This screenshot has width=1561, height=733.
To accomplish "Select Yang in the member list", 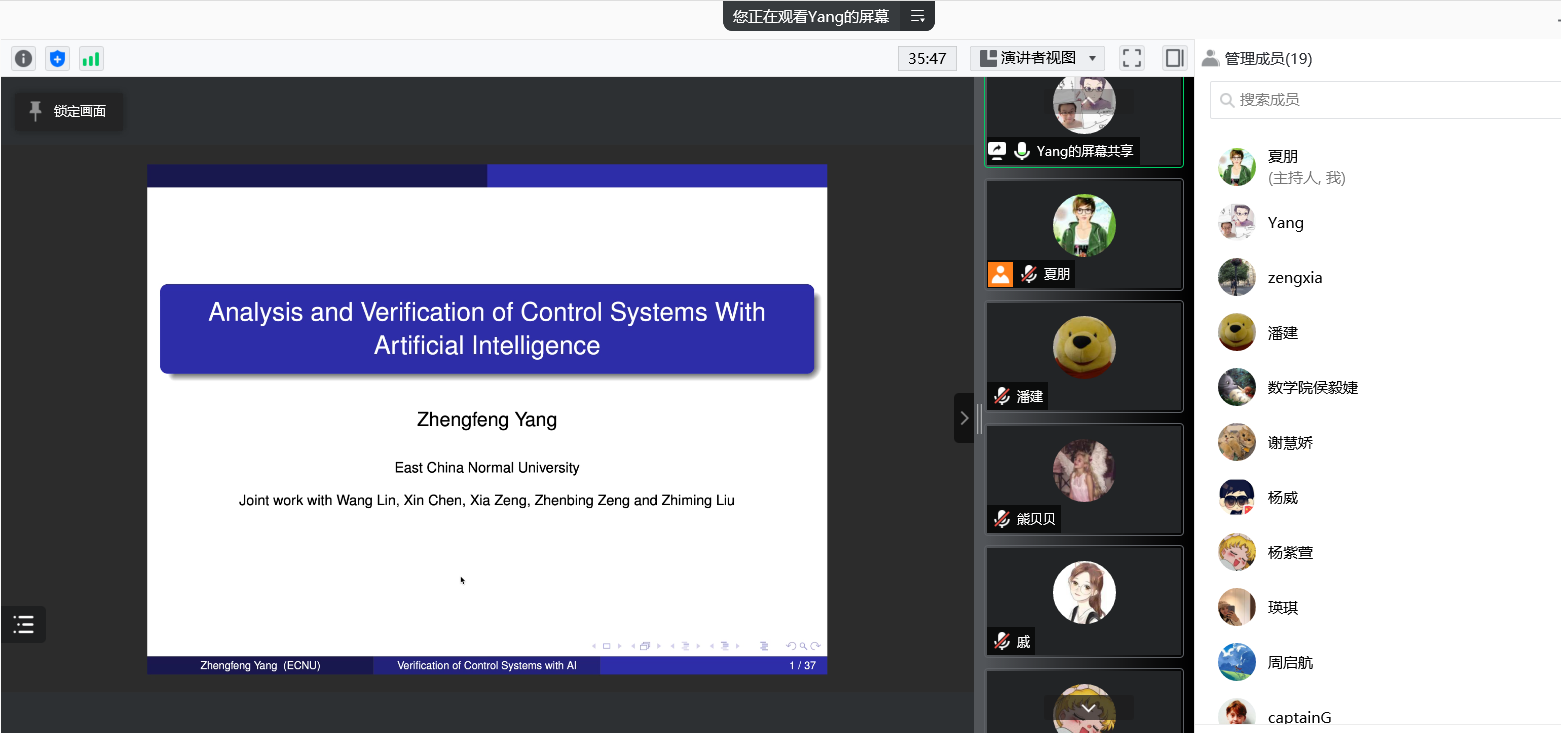I will (1285, 222).
